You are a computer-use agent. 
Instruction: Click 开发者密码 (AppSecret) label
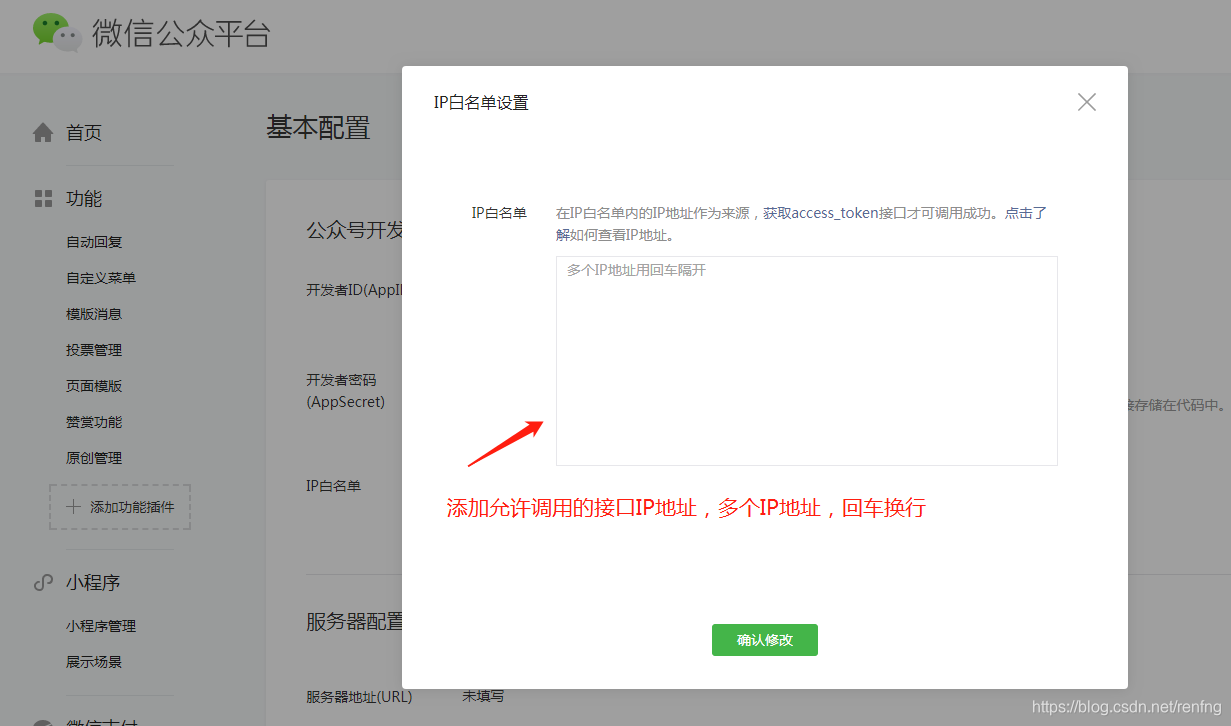point(346,391)
